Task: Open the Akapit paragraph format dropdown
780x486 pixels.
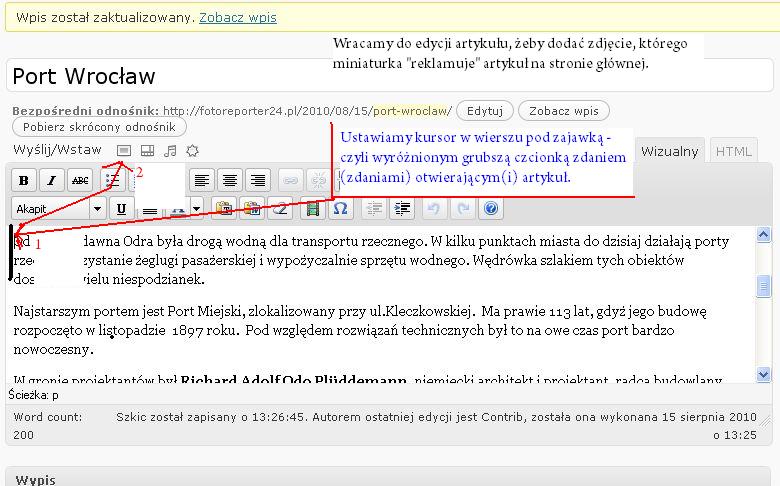Action: coord(59,208)
